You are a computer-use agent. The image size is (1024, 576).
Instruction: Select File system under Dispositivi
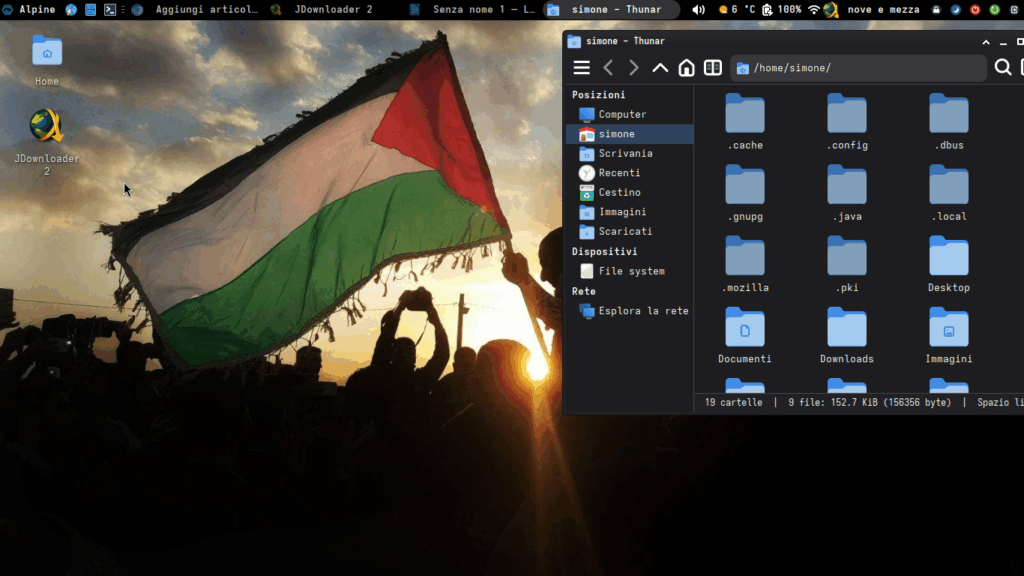pos(630,271)
